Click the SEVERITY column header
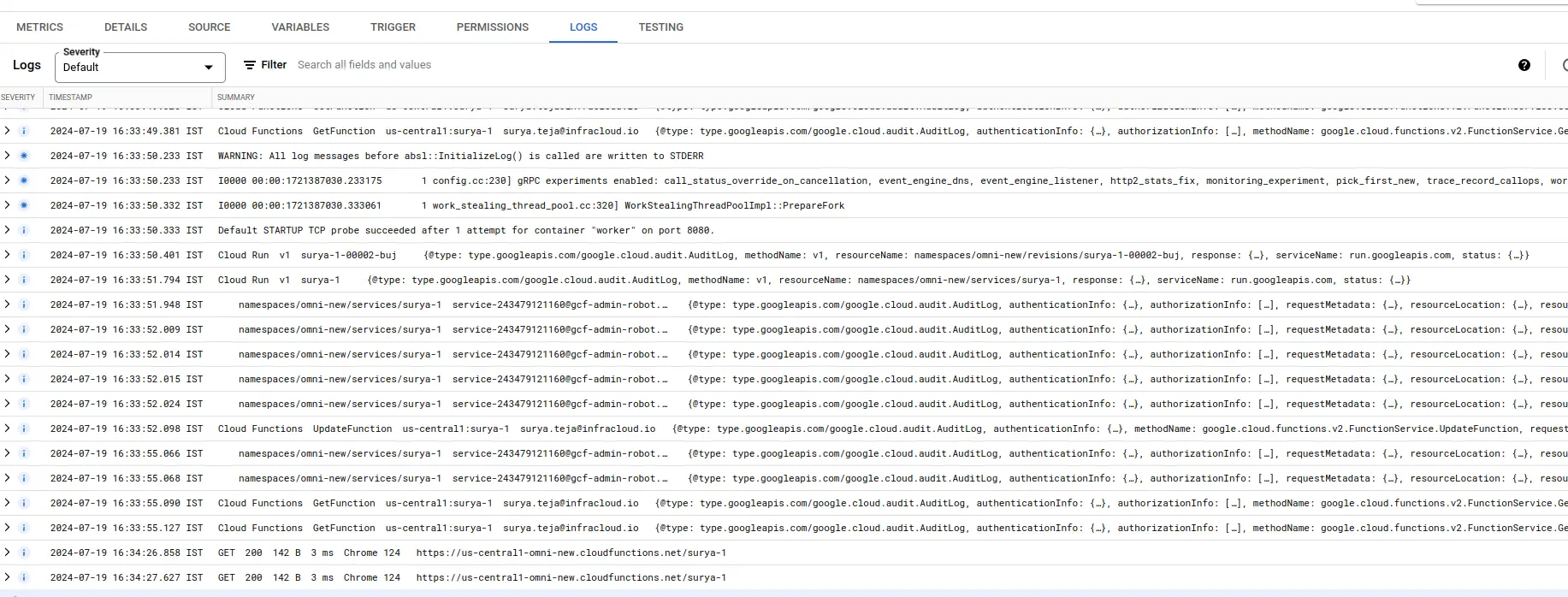The image size is (1568, 597). coord(18,98)
